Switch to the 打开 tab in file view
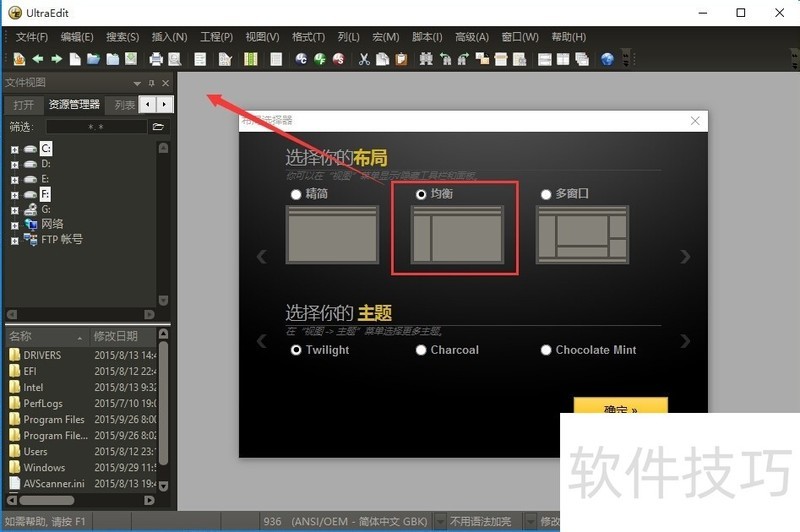 23,105
